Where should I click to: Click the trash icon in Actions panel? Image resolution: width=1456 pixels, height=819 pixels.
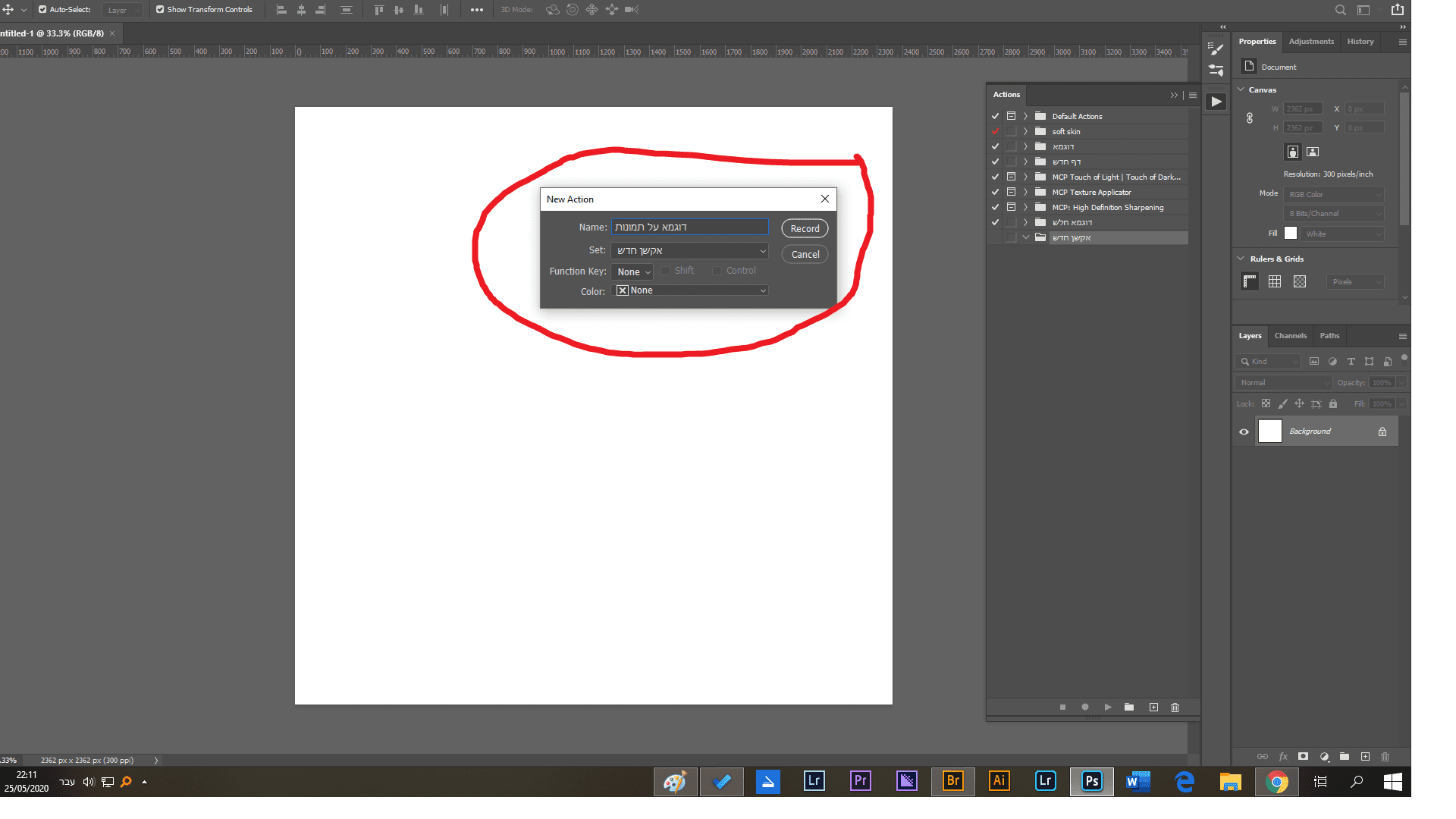[1175, 707]
